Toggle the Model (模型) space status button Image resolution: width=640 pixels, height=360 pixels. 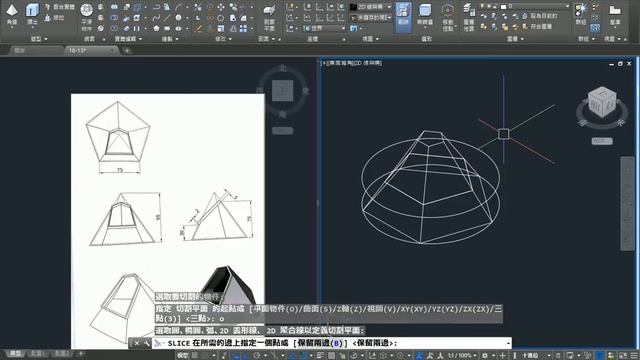[182, 356]
